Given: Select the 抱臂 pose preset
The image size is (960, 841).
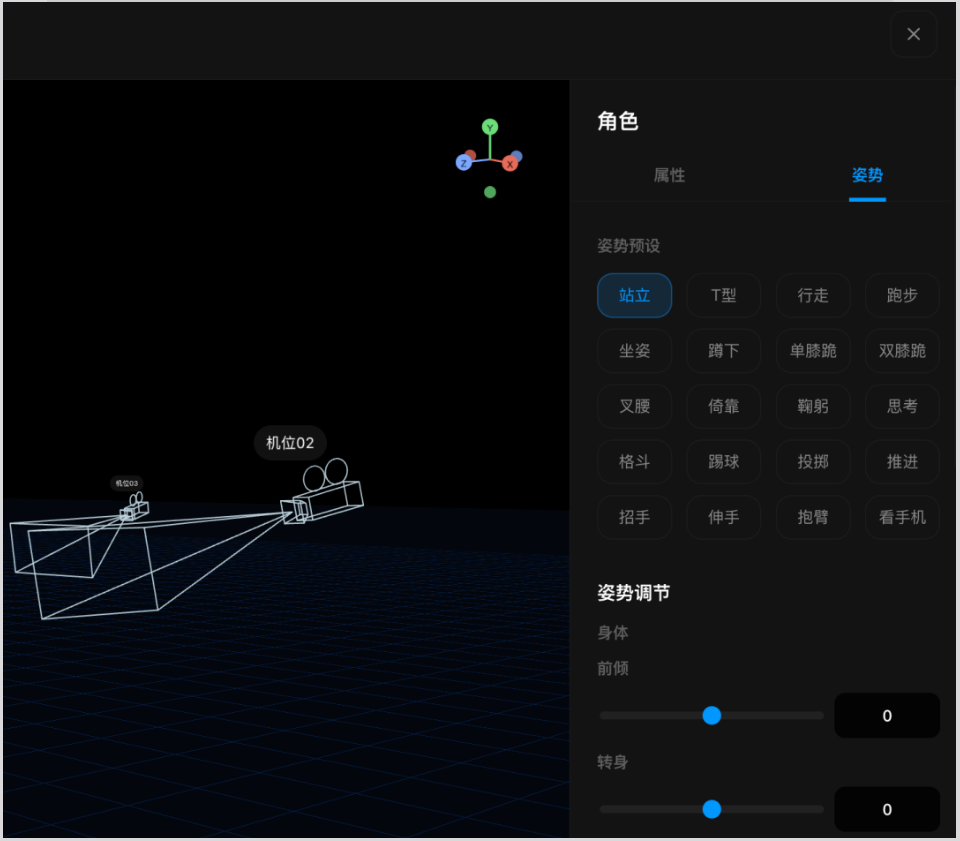Looking at the screenshot, I should [x=812, y=517].
